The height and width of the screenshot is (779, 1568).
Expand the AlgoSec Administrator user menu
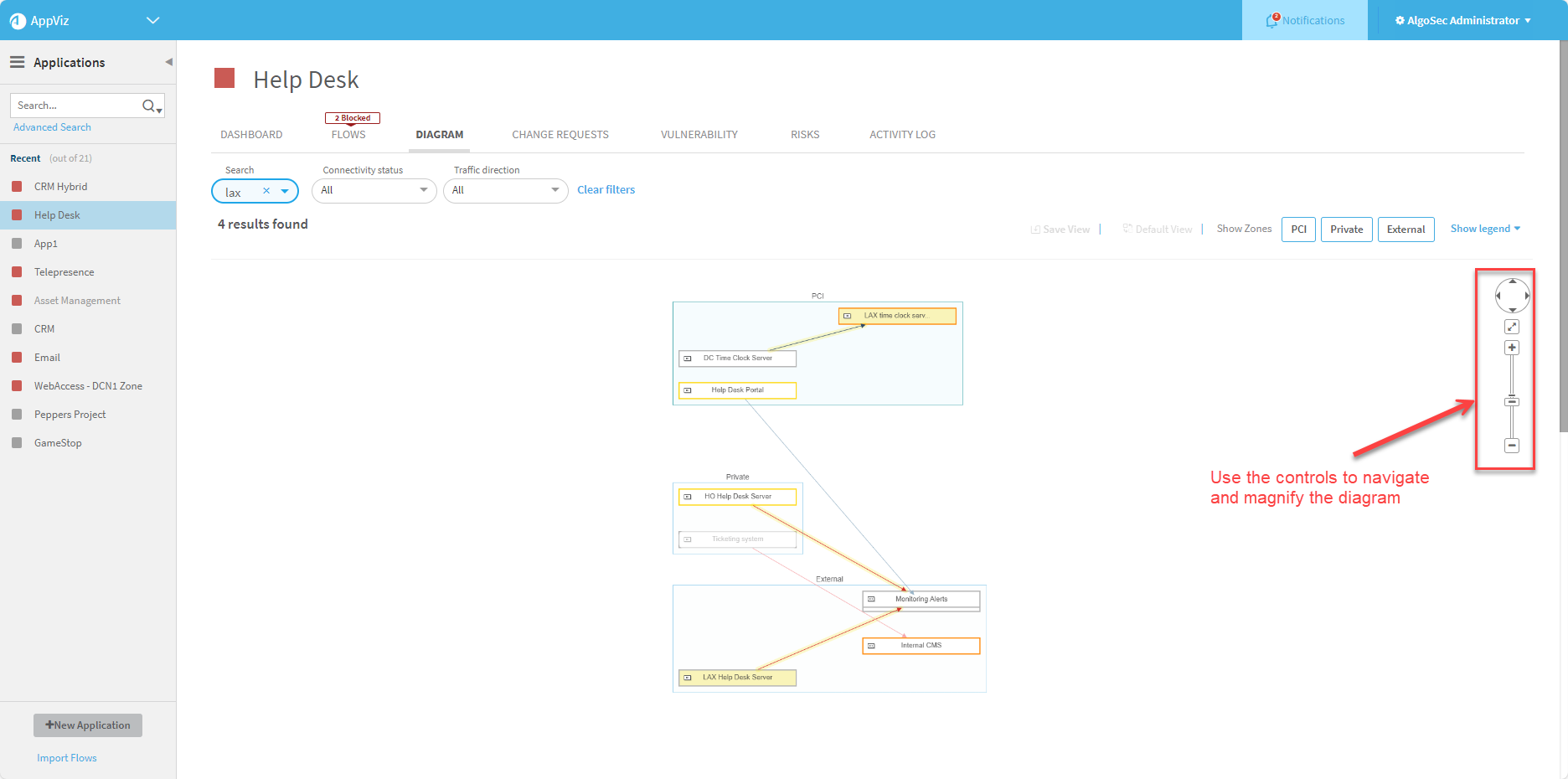1462,20
